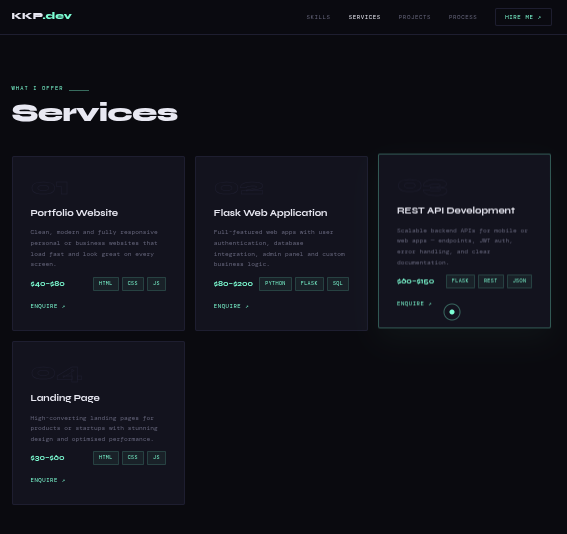Click the HTML tag in Portfolio Website card
This screenshot has width=567, height=534.
[x=106, y=284]
